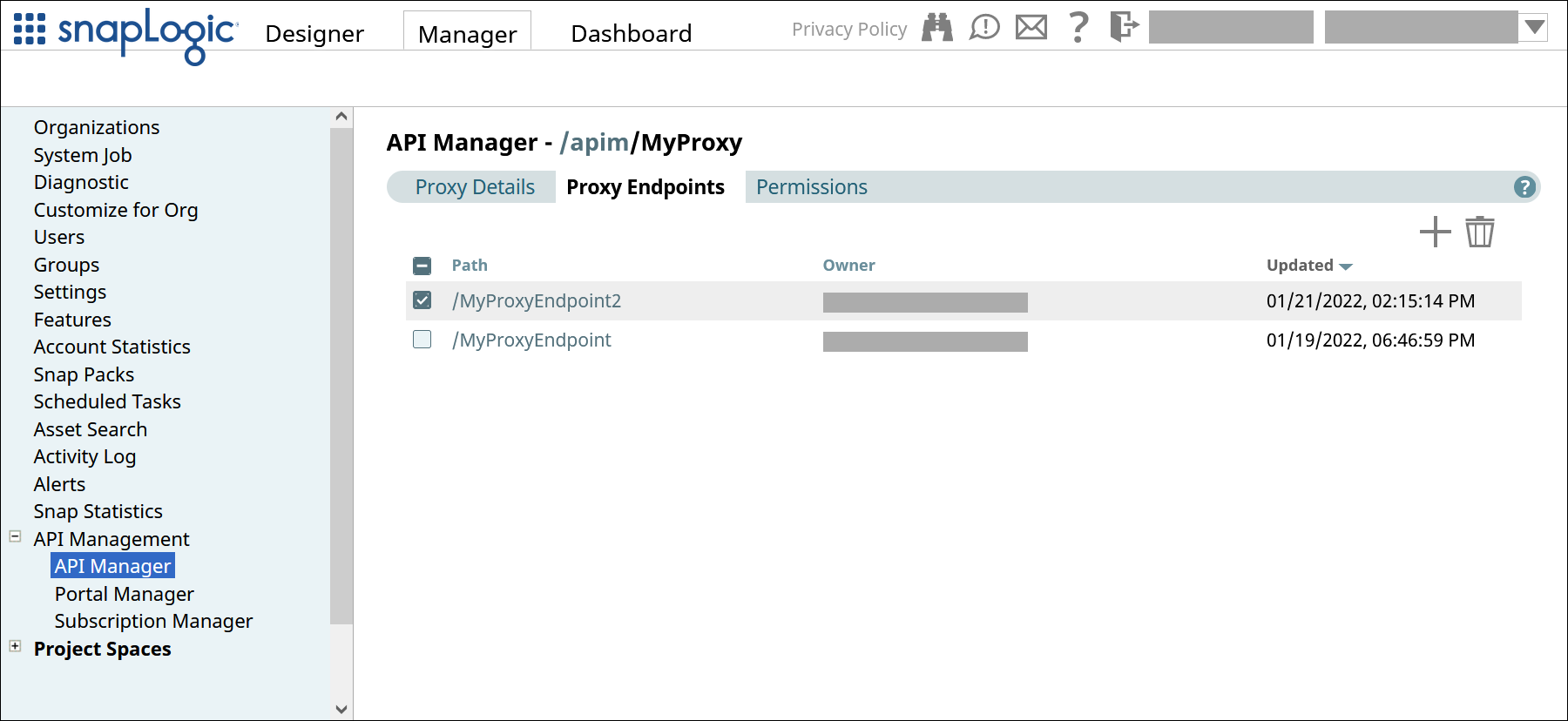This screenshot has height=721, width=1568.
Task: Switch to the Dashboard tab
Action: (x=631, y=33)
